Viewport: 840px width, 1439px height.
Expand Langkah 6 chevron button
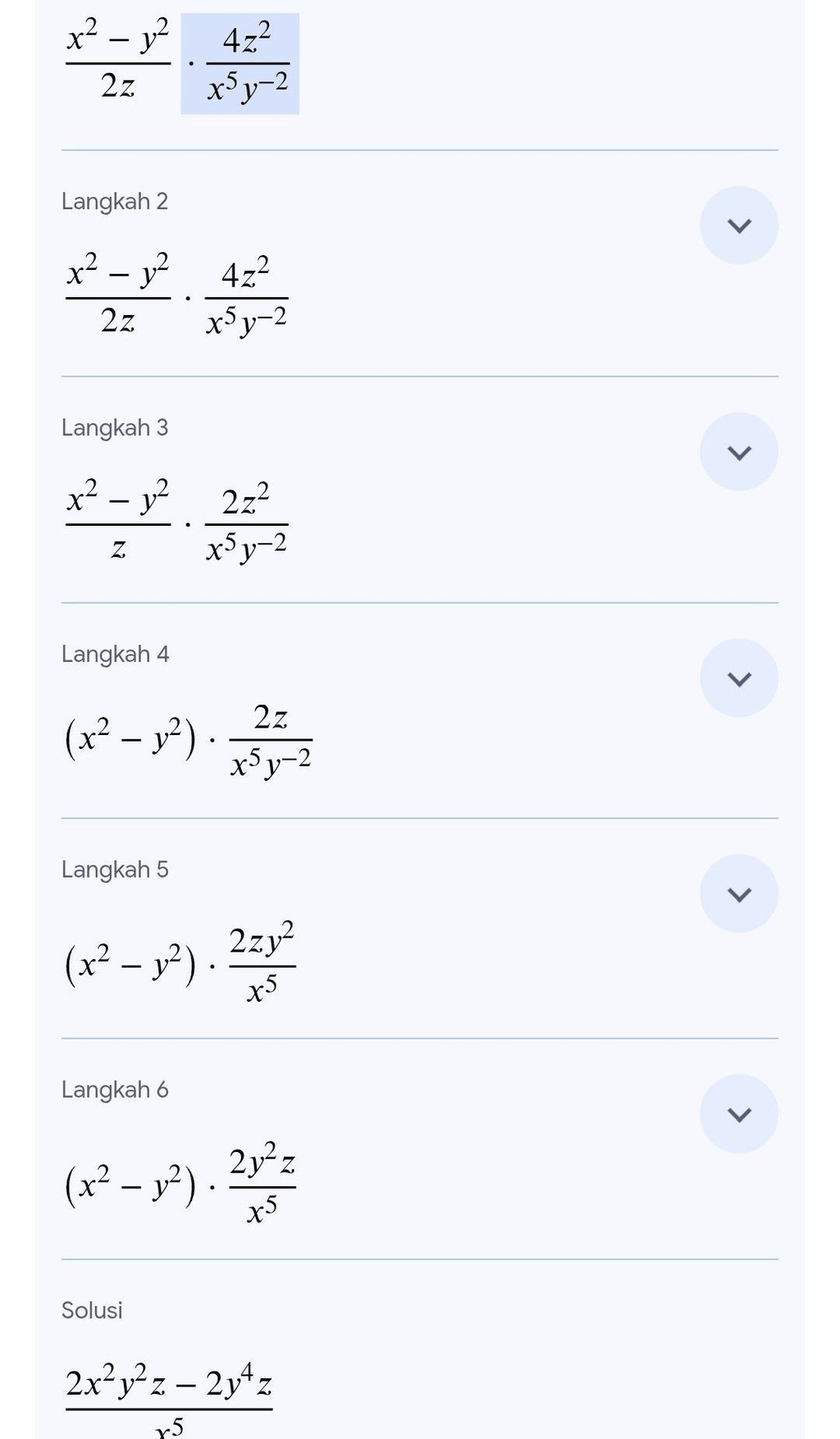pyautogui.click(x=738, y=1114)
